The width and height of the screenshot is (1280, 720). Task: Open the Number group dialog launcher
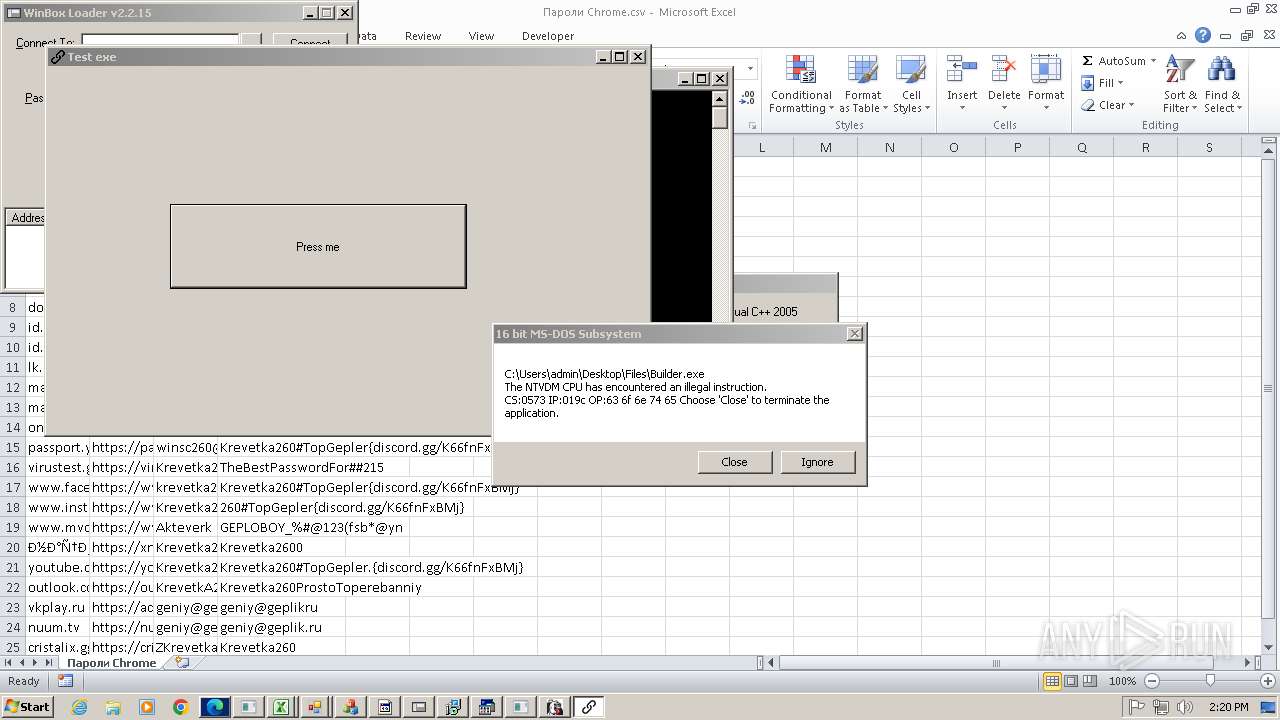(752, 125)
